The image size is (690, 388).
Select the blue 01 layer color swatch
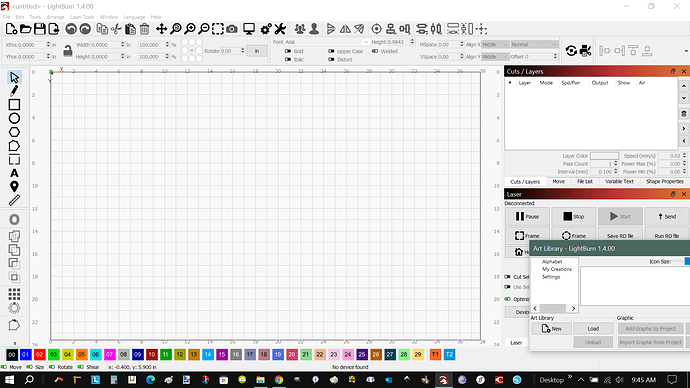tap(26, 355)
